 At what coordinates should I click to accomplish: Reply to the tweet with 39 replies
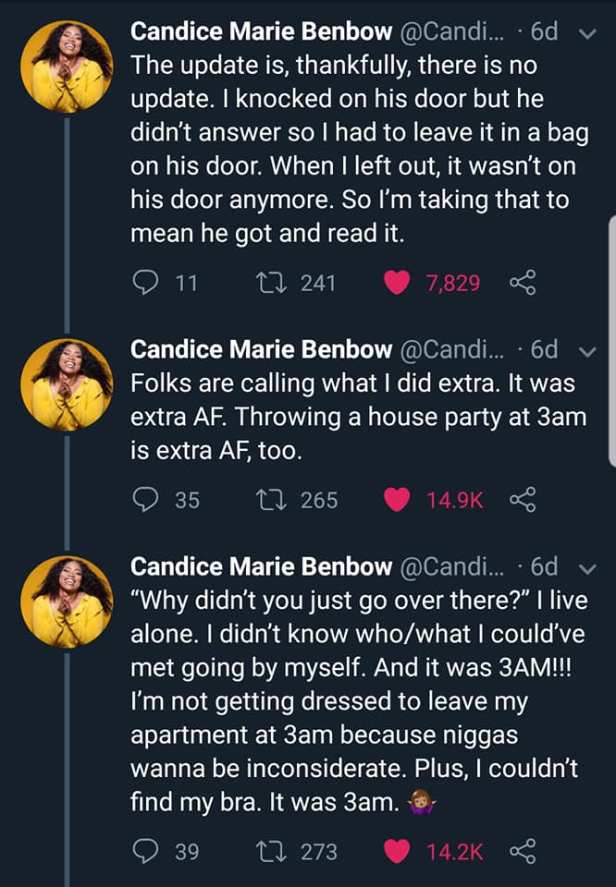coord(146,852)
